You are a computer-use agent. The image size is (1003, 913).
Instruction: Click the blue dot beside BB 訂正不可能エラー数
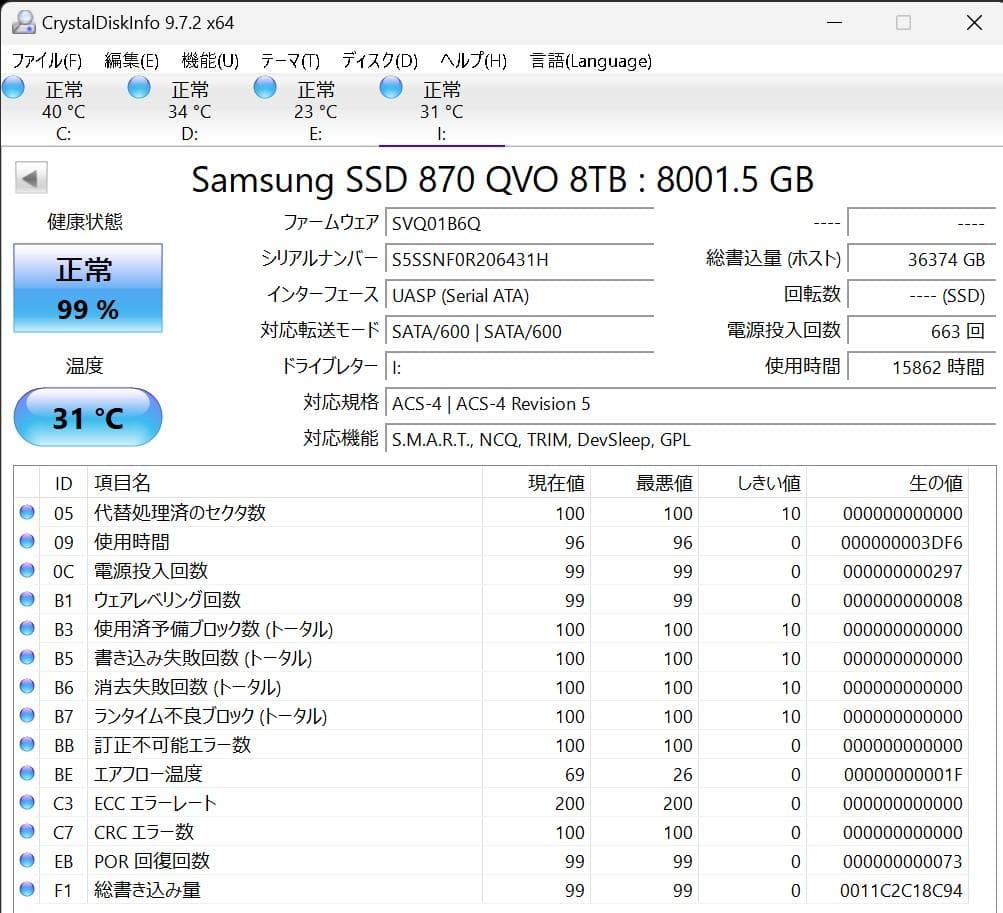(x=27, y=745)
